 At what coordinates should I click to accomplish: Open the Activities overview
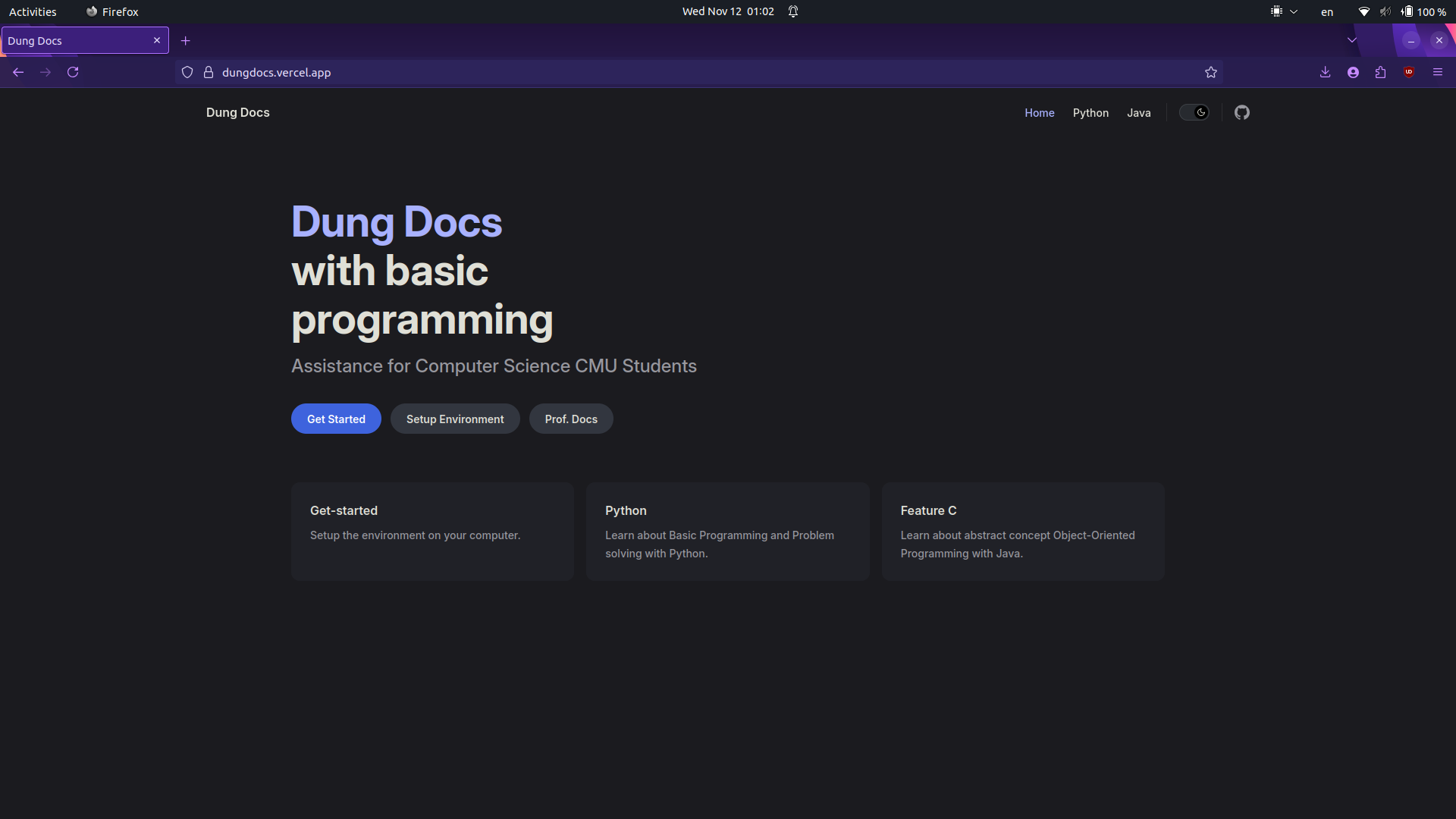click(33, 11)
